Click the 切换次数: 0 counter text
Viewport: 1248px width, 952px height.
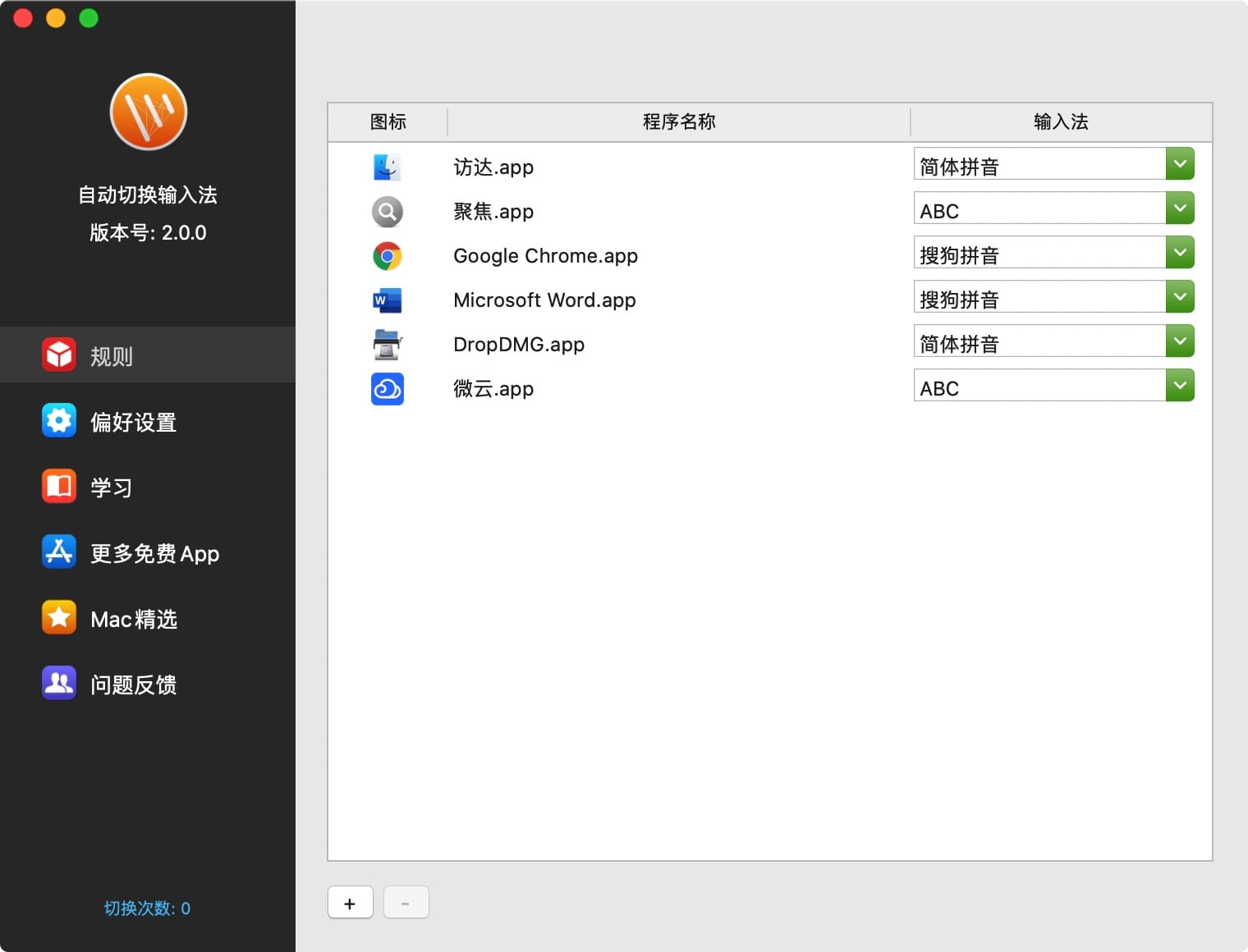(x=148, y=909)
